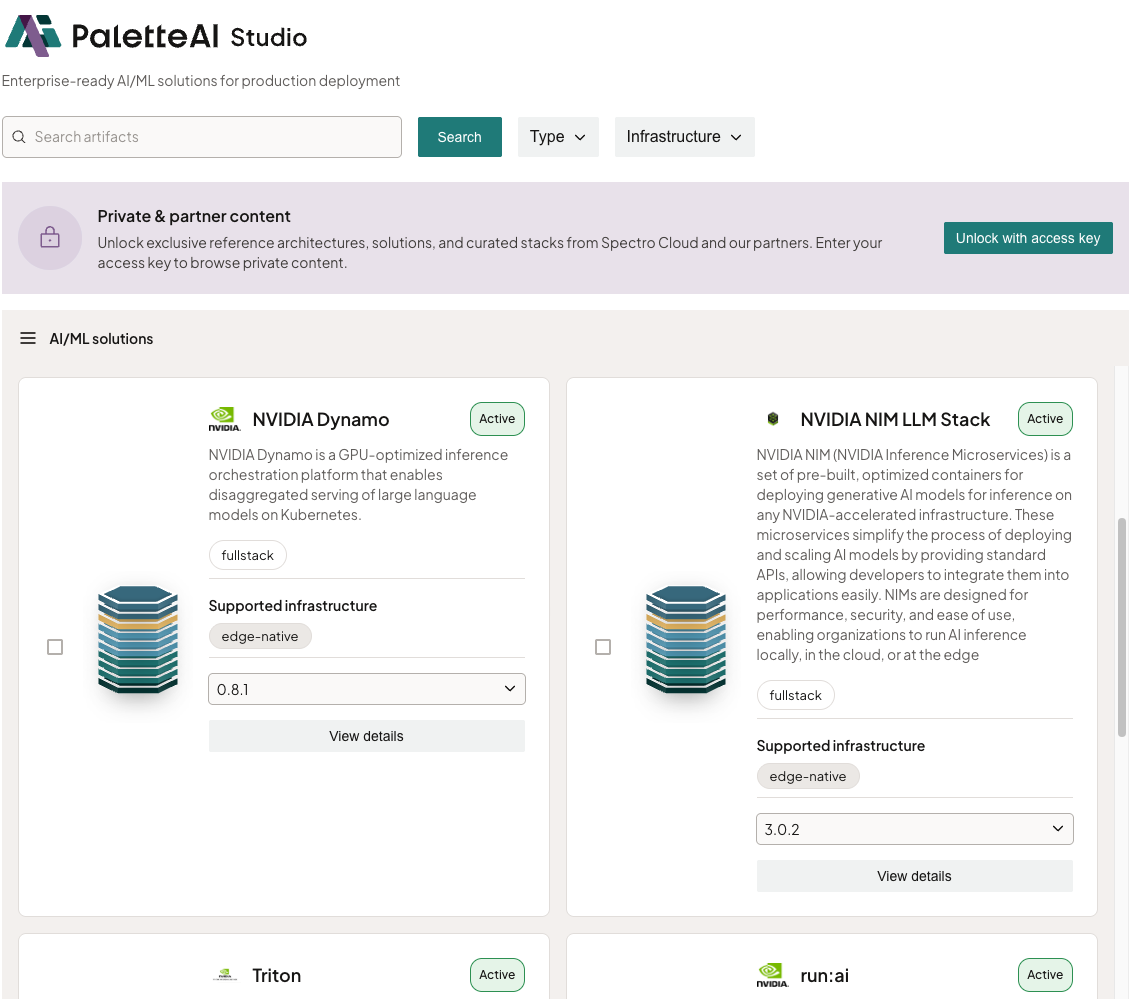Click the PaletteAI Studio logo
Viewport: 1129px width, 1004px height.
(157, 35)
